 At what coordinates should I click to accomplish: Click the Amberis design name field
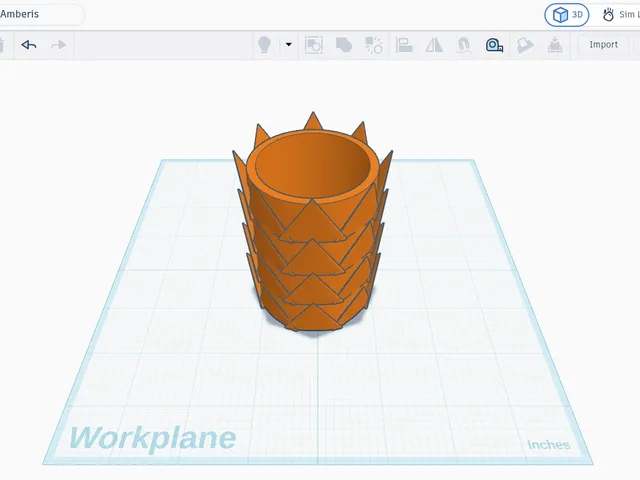tap(41, 14)
